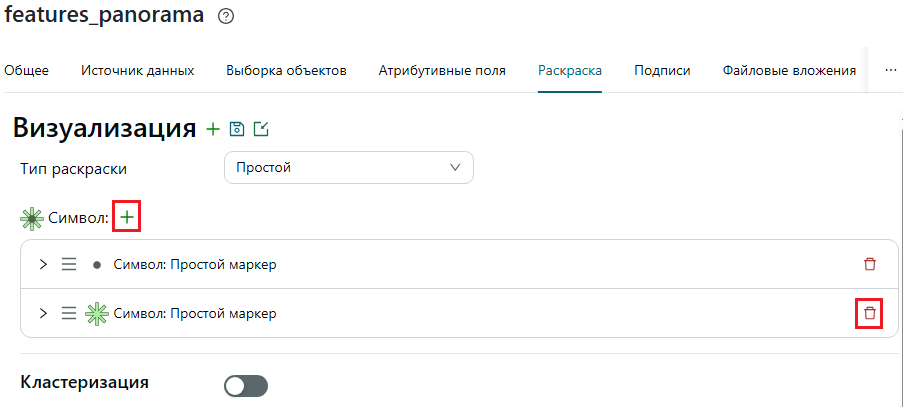Expand the first symbol row chevron

43,265
